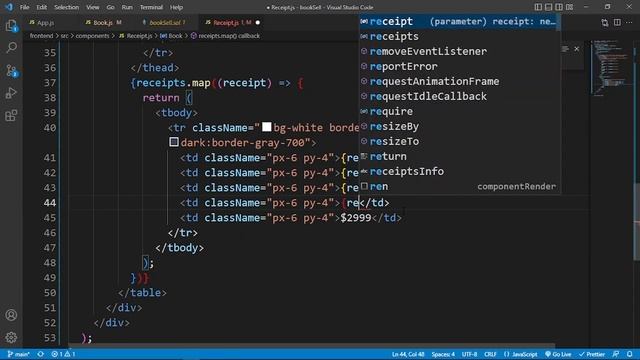The width and height of the screenshot is (640, 360).
Task: Expand the frontend breadcrumb
Action: click(41, 36)
